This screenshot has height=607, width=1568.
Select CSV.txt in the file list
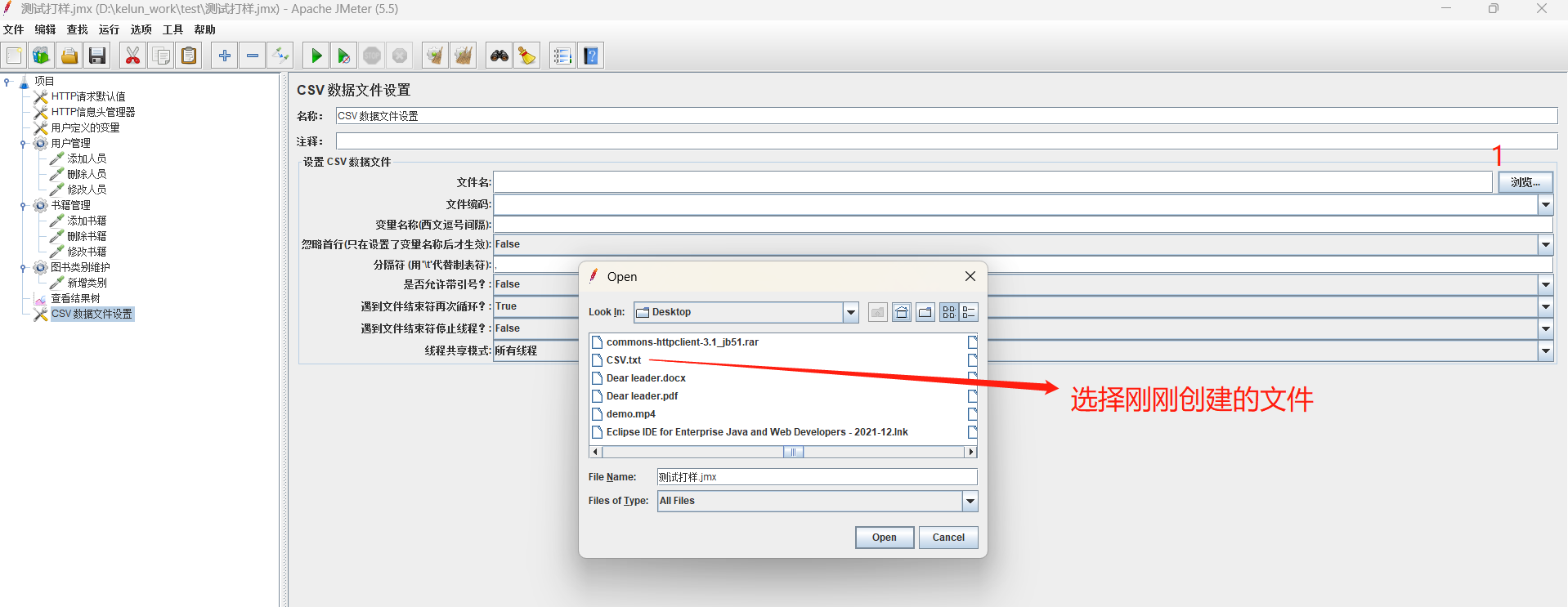coord(623,360)
